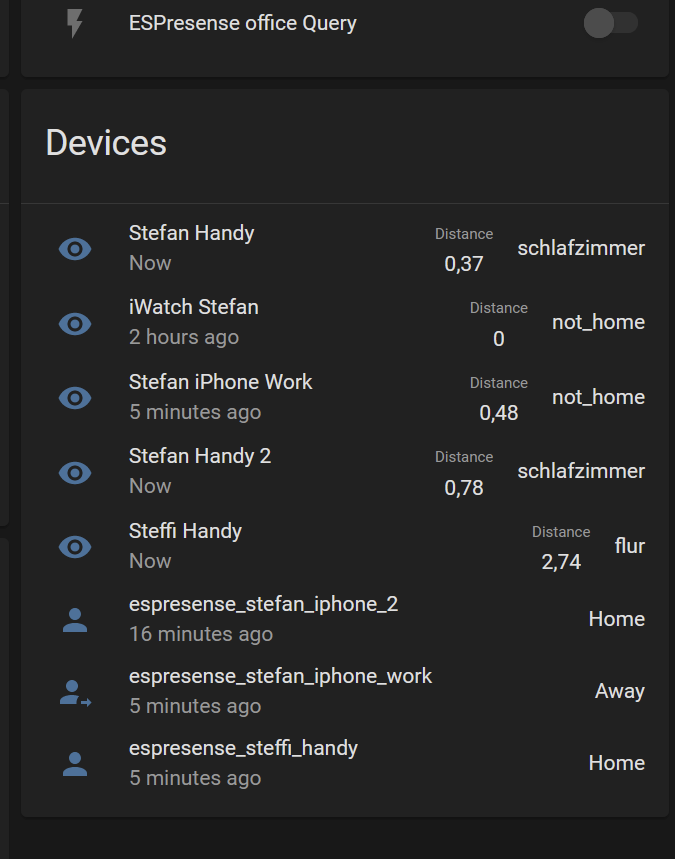
Task: Click the Devices card heading
Action: pos(105,143)
